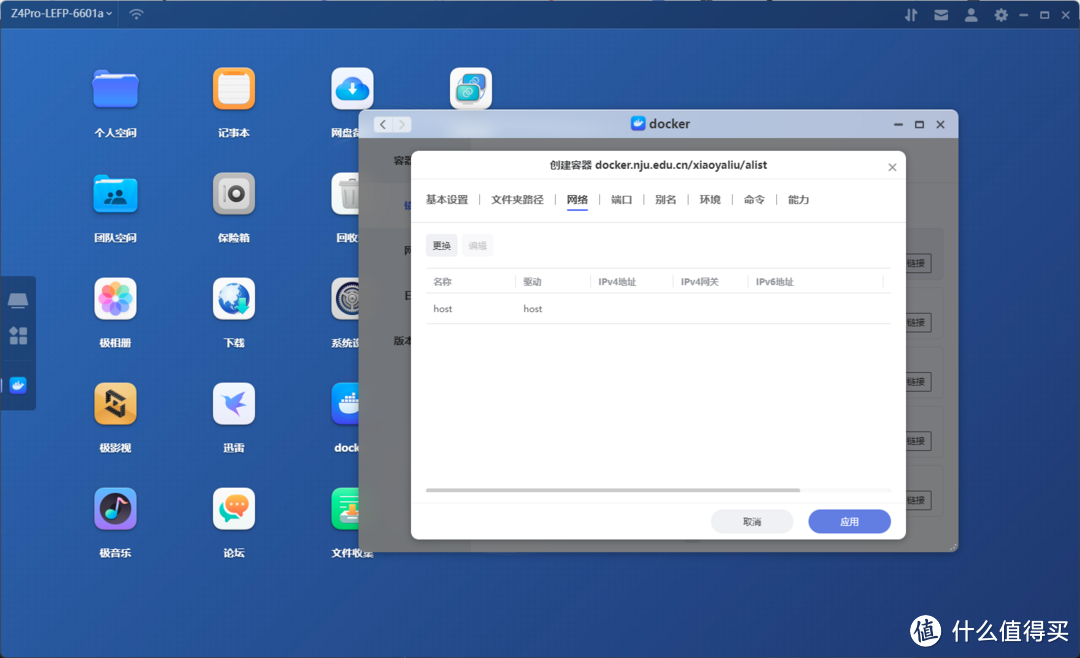Click the docker icon in left dock
Viewport: 1080px width, 658px height.
(x=19, y=386)
